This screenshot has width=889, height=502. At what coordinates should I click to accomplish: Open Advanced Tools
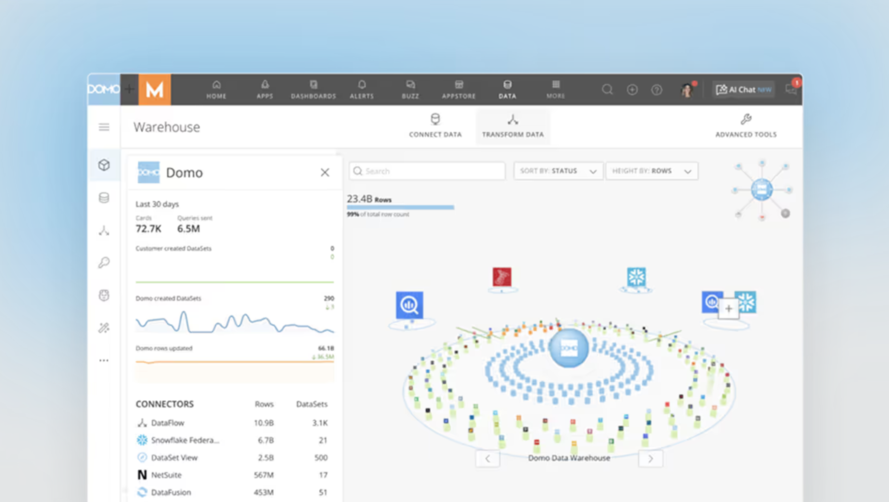[x=746, y=126]
